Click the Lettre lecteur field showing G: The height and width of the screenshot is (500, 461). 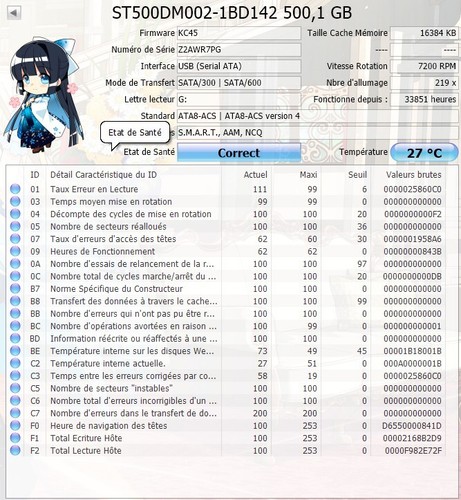(x=239, y=99)
